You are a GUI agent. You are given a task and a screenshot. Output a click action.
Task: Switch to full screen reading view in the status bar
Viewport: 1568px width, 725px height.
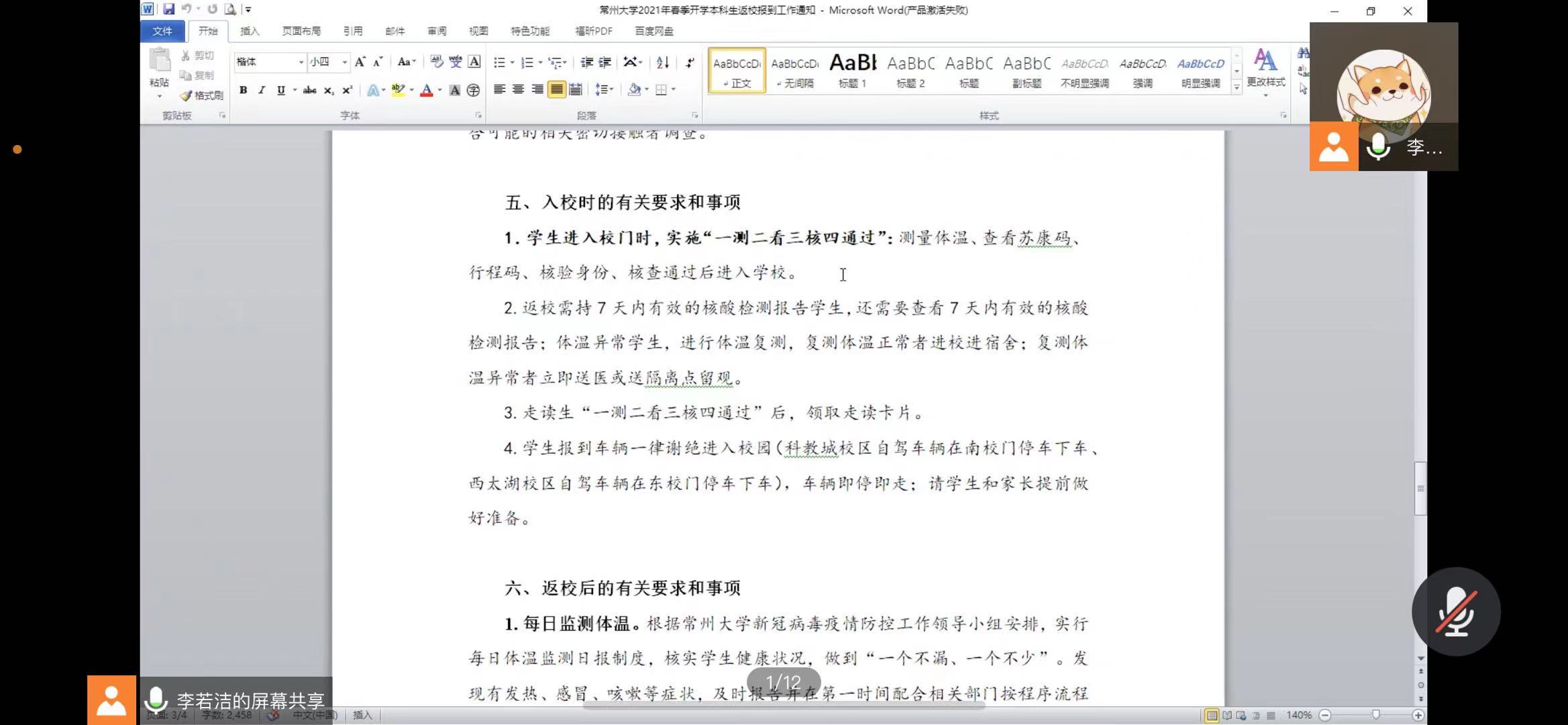(1226, 715)
